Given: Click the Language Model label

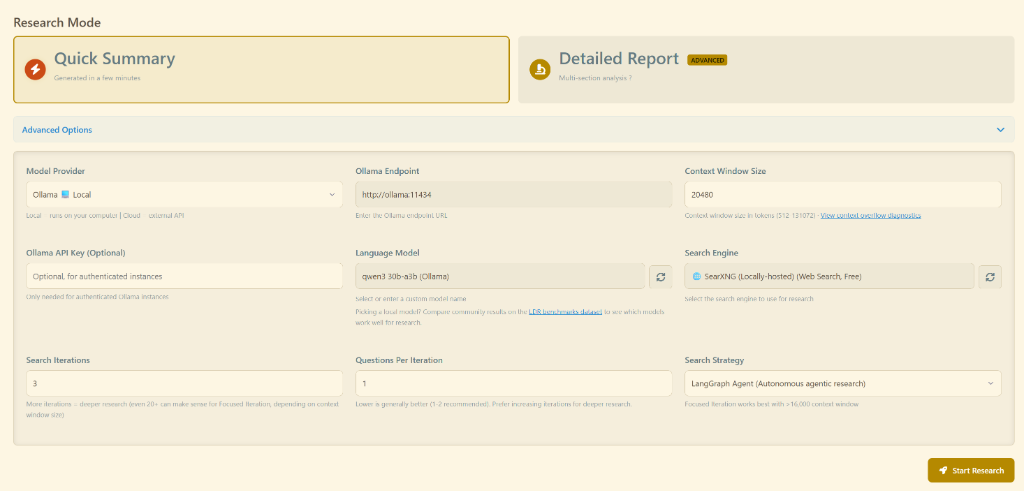Looking at the screenshot, I should [x=387, y=253].
